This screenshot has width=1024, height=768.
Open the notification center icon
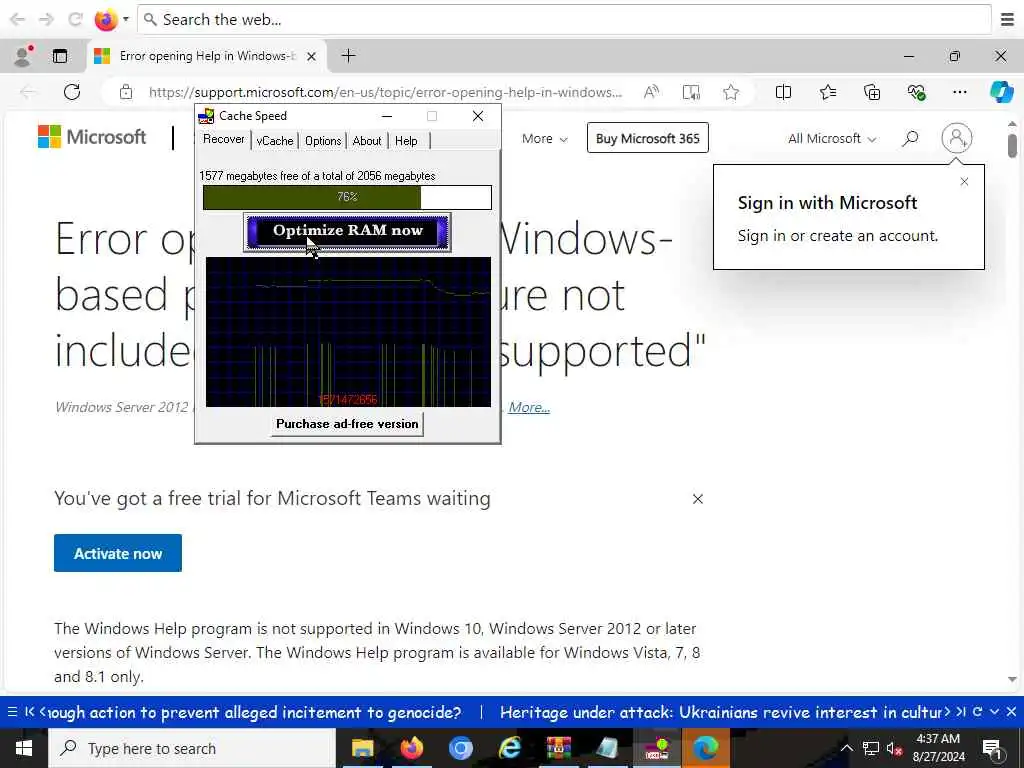pyautogui.click(x=992, y=748)
